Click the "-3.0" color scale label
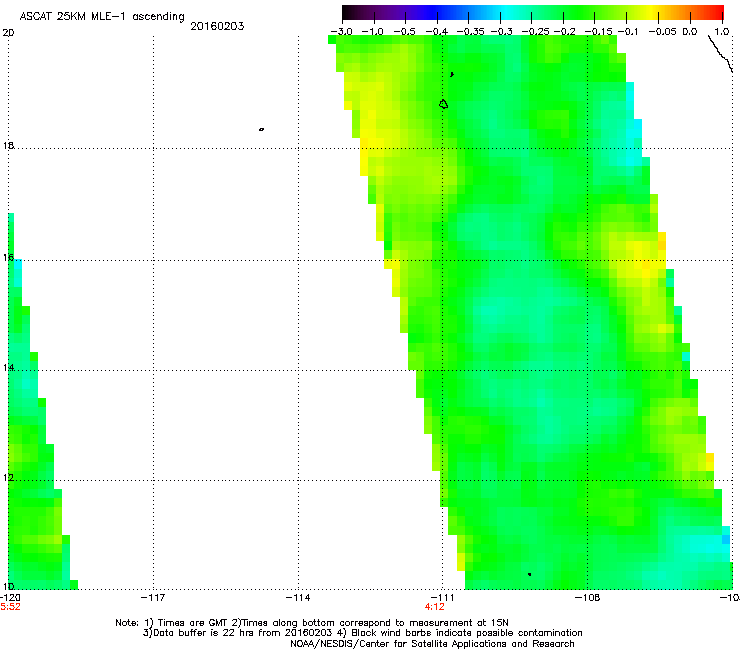This screenshot has width=740, height=650. click(x=341, y=32)
